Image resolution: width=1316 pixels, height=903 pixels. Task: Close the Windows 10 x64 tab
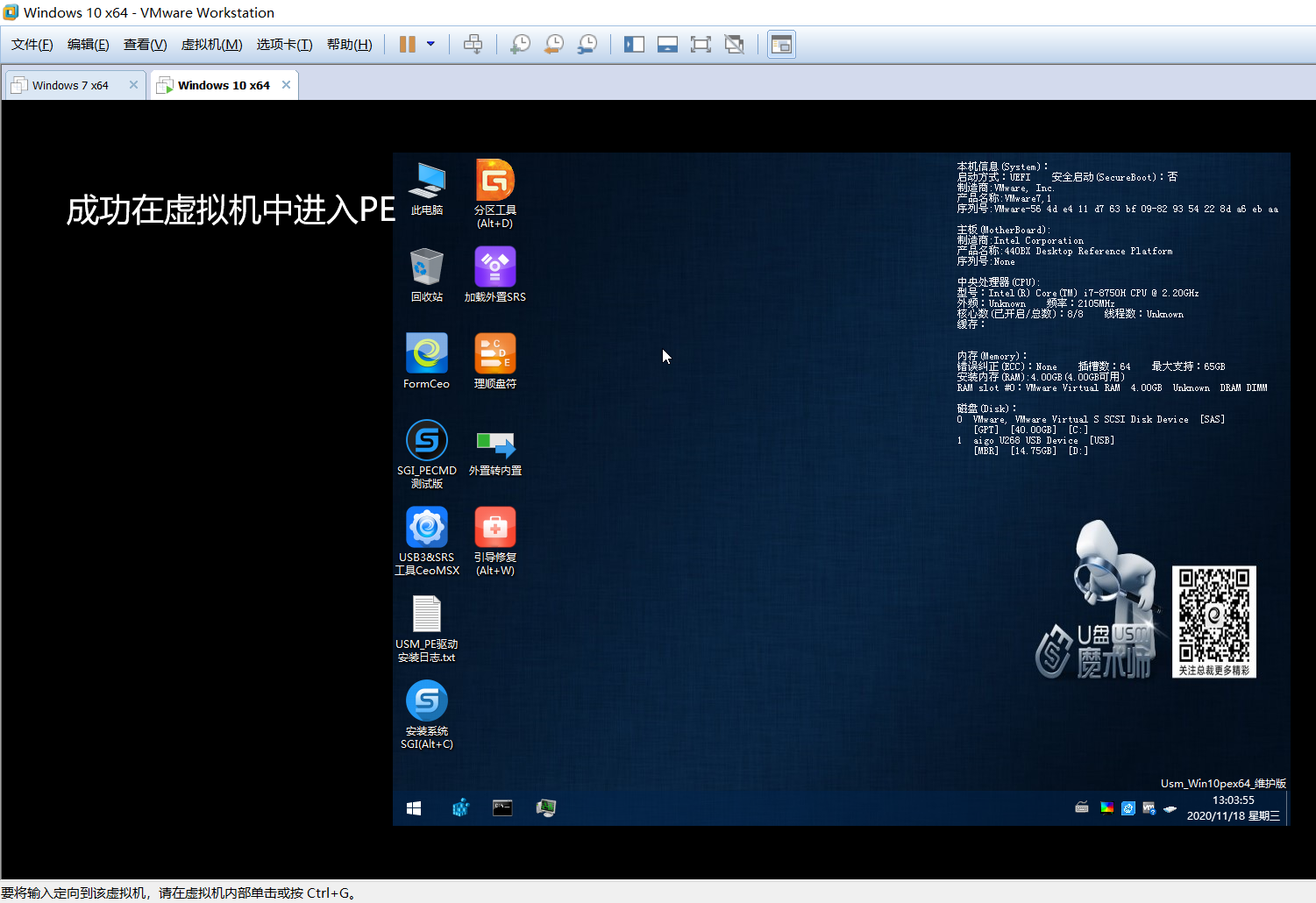click(x=286, y=85)
